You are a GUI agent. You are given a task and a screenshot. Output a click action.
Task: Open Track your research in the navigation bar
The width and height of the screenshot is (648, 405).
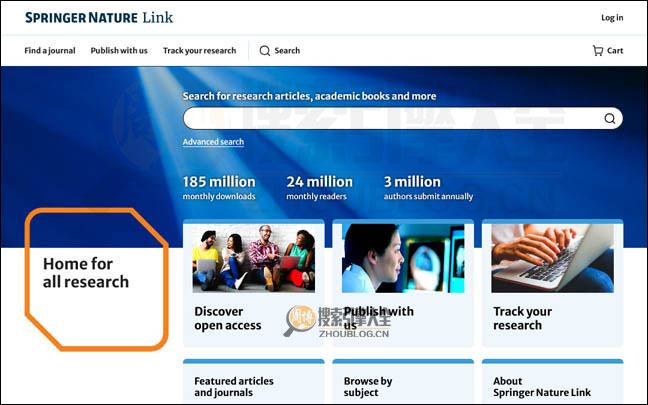coord(199,50)
